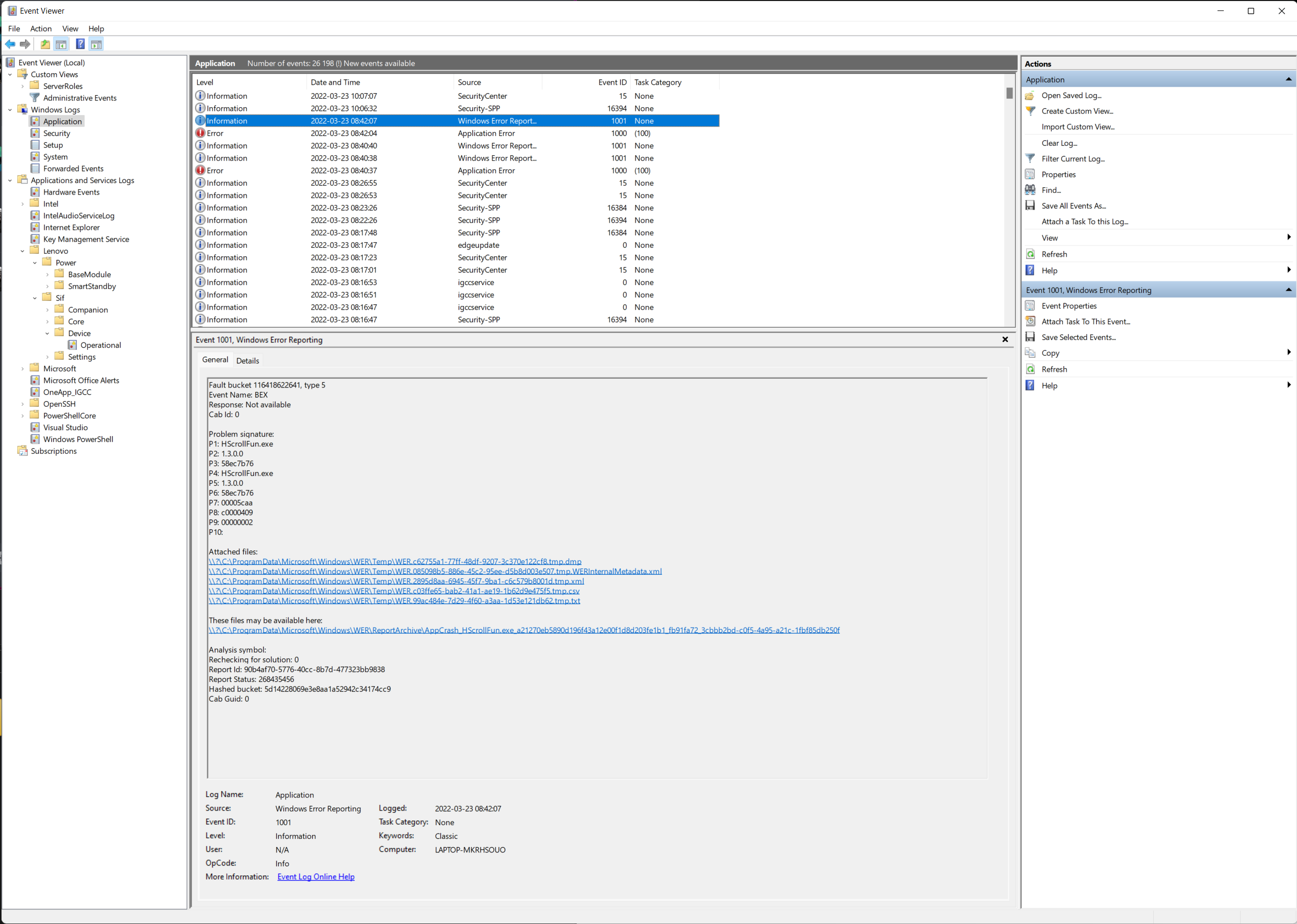Open a saved log via the yellow folder icon
The height and width of the screenshot is (924, 1297).
point(44,44)
